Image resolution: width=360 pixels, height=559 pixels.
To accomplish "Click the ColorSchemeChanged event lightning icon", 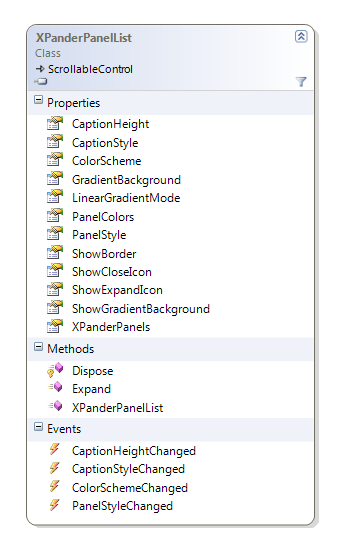I will 55,486.
